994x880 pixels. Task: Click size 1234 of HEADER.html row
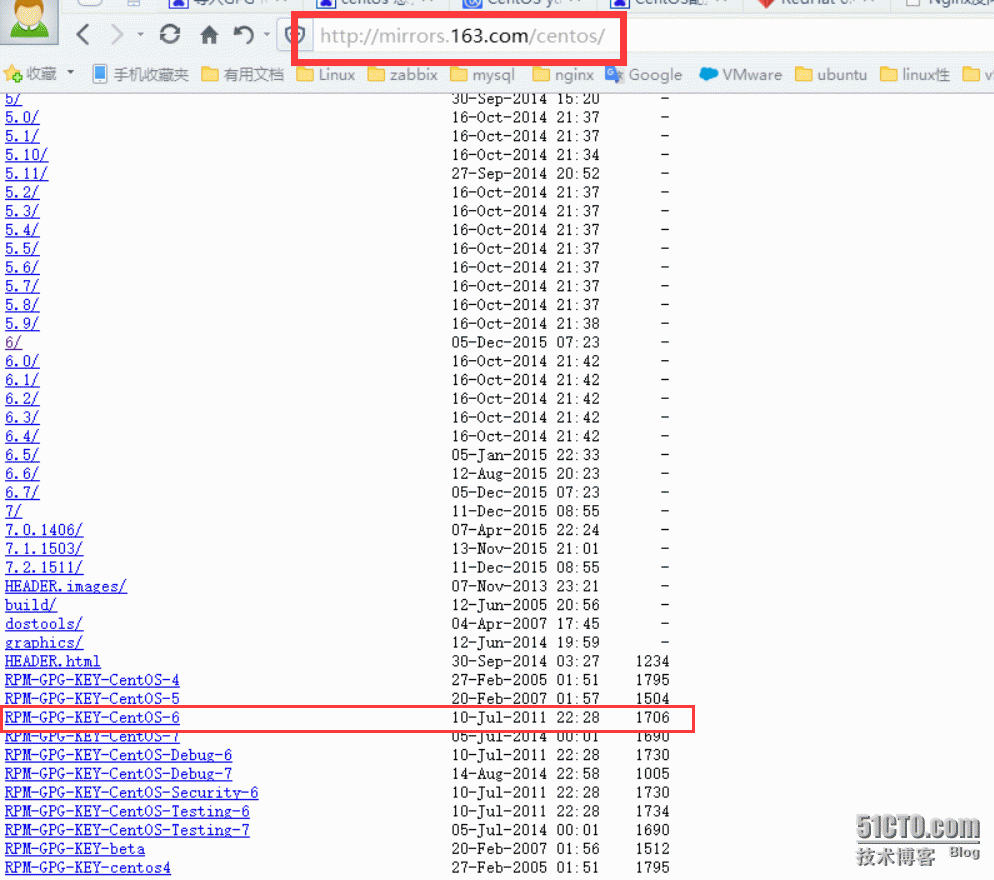click(x=652, y=661)
